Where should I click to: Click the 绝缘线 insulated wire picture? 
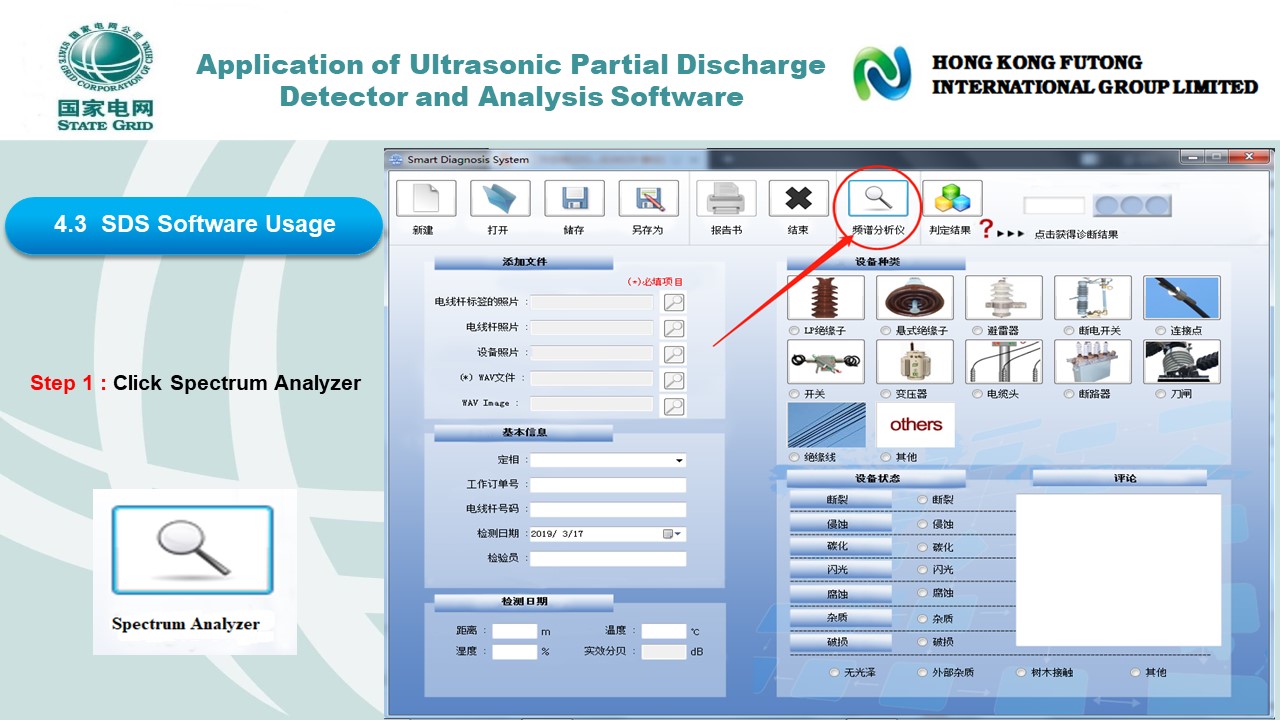pos(826,425)
